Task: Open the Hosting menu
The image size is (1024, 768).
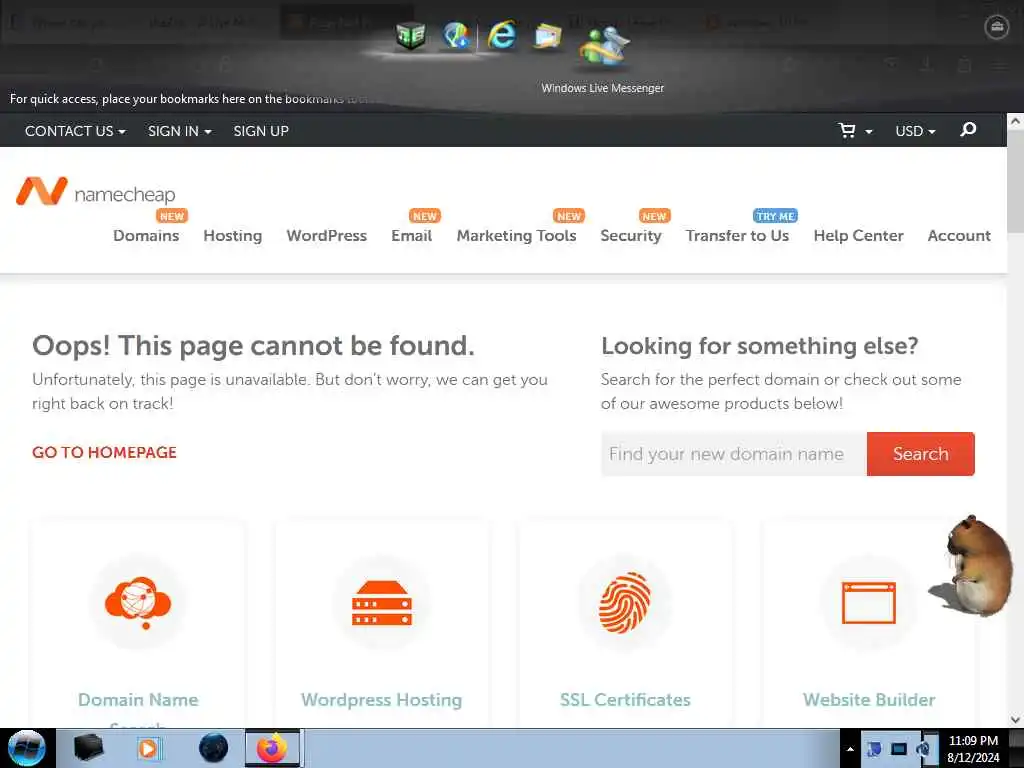Action: click(x=232, y=235)
